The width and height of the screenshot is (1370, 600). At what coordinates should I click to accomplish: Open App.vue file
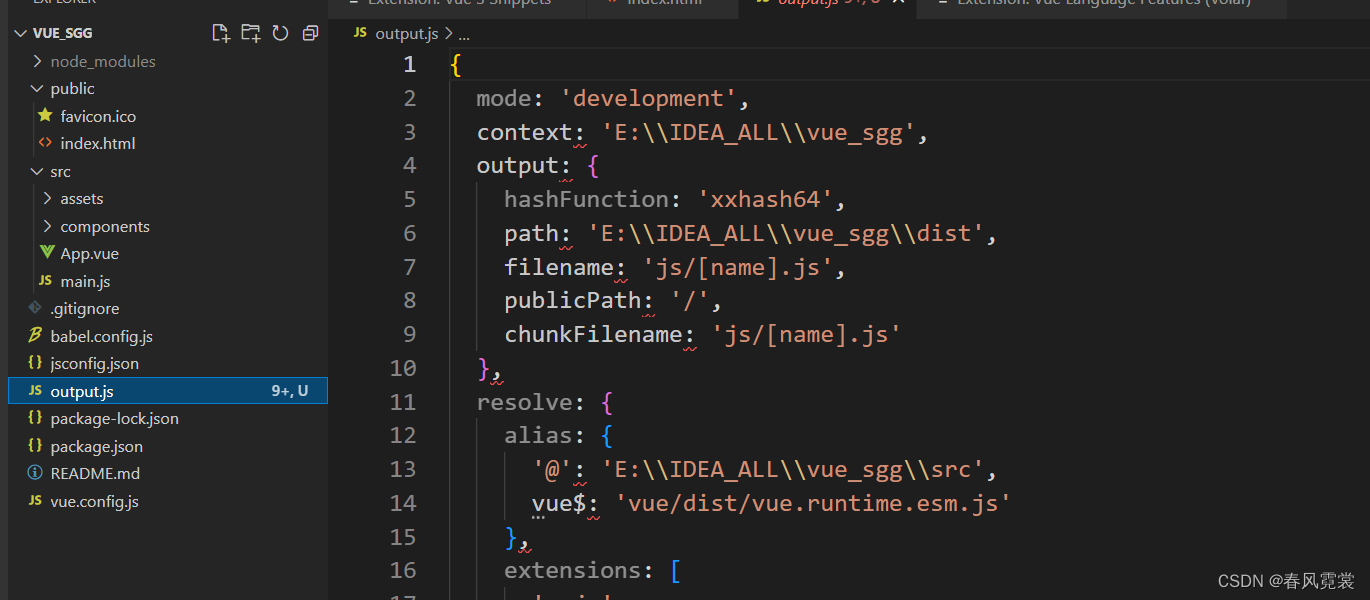click(89, 253)
